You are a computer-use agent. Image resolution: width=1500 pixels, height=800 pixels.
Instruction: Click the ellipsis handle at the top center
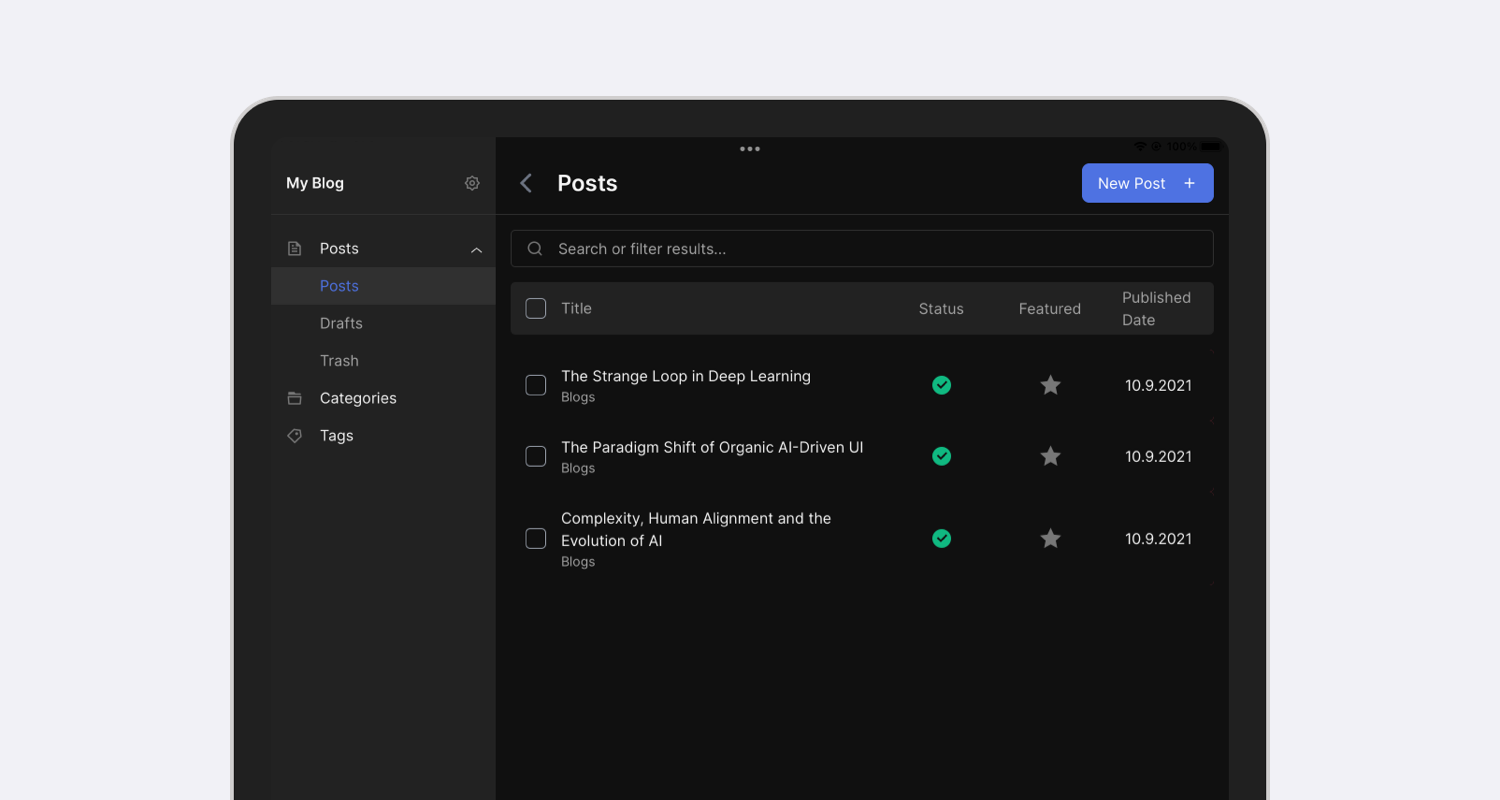pos(750,148)
